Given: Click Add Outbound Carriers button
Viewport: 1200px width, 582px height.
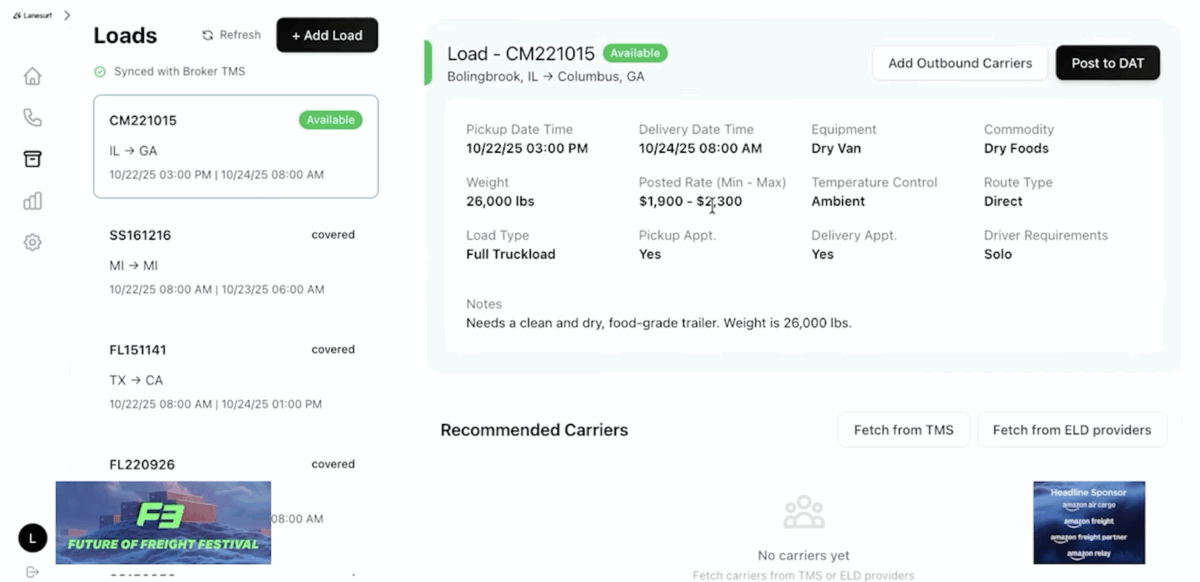Looking at the screenshot, I should [960, 63].
